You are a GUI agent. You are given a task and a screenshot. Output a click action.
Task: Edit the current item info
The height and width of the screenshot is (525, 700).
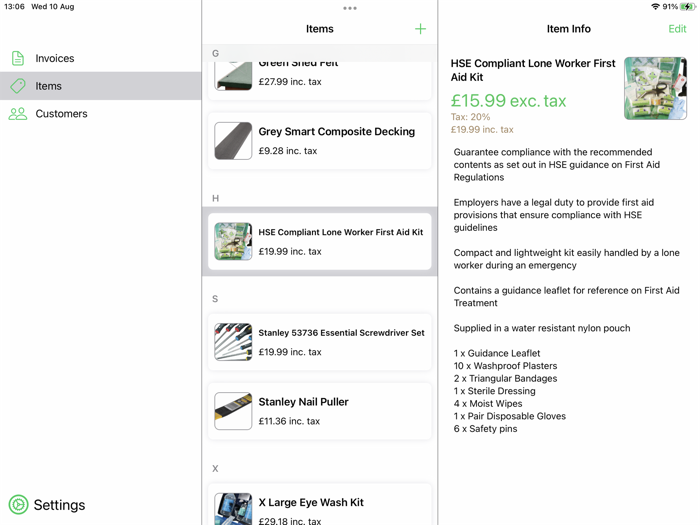pyautogui.click(x=677, y=29)
